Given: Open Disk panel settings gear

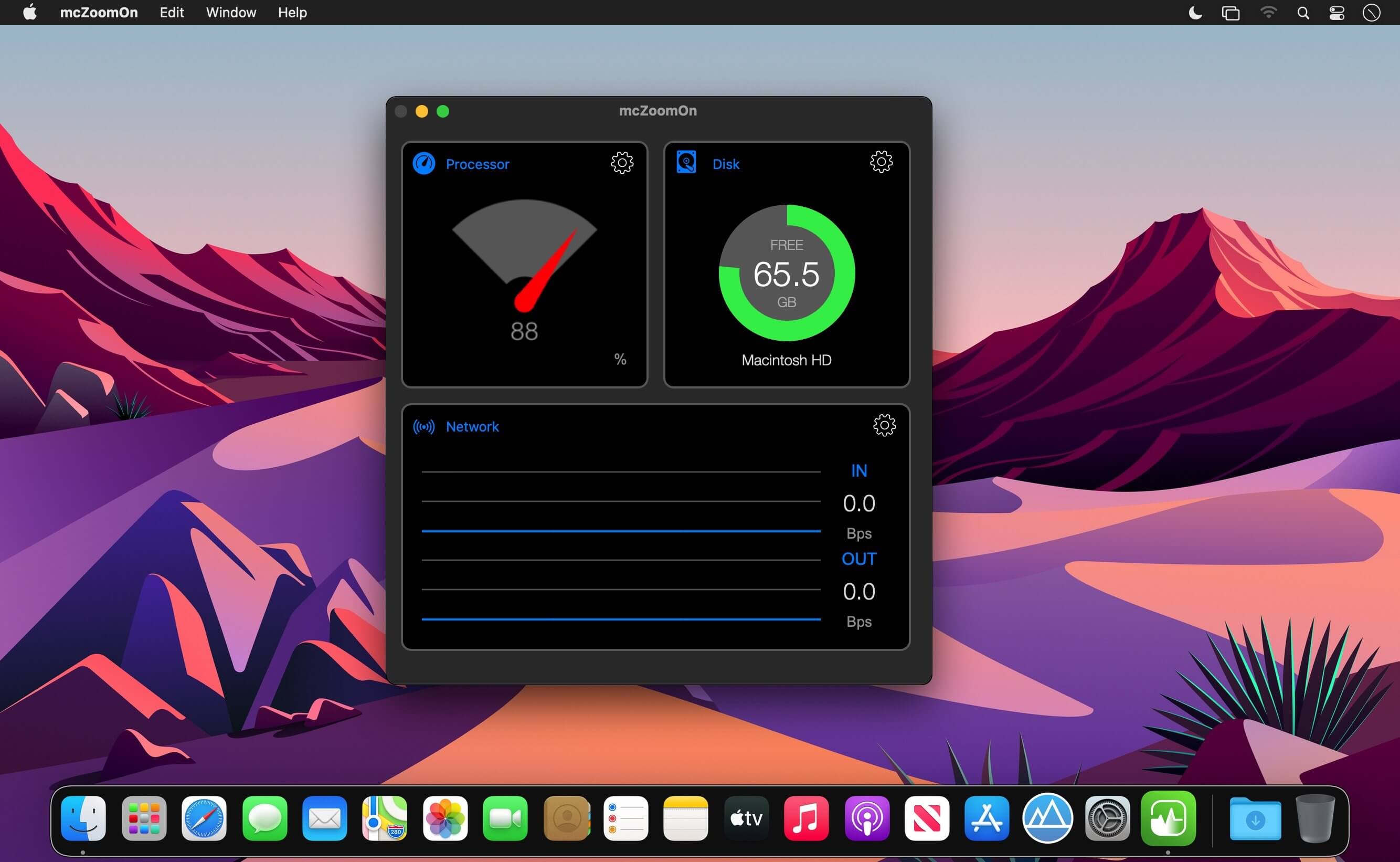Looking at the screenshot, I should (x=881, y=162).
